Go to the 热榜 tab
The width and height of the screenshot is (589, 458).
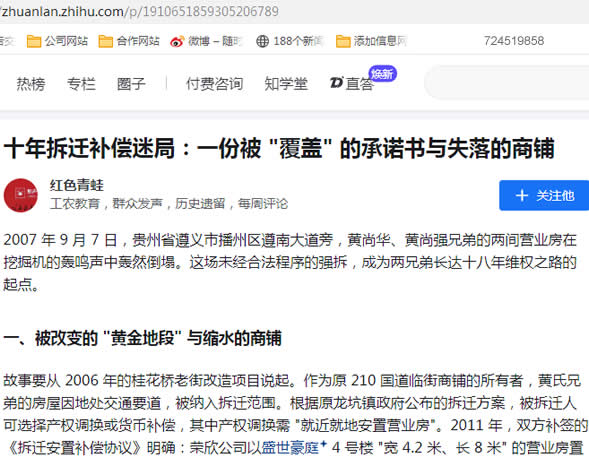pyautogui.click(x=31, y=83)
